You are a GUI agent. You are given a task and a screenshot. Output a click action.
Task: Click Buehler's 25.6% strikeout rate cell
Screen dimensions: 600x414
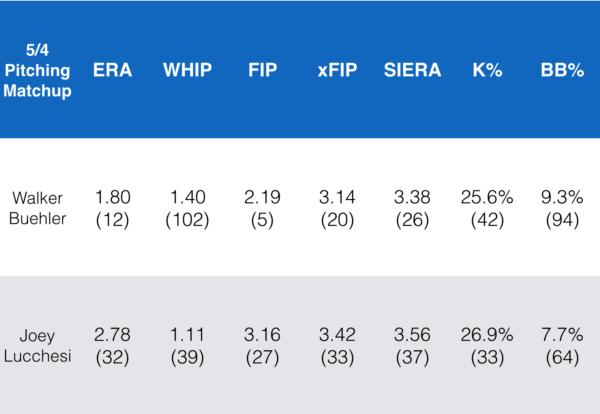[485, 207]
